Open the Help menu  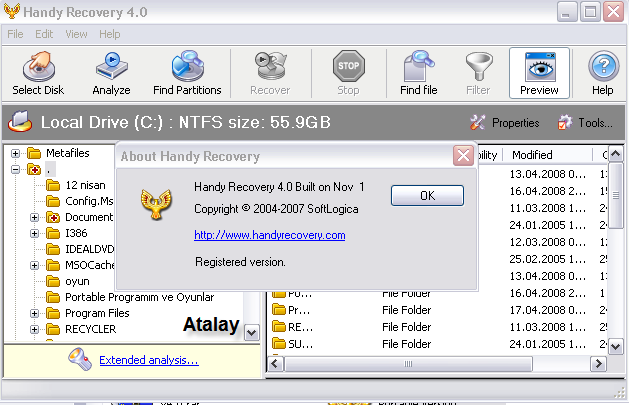110,34
